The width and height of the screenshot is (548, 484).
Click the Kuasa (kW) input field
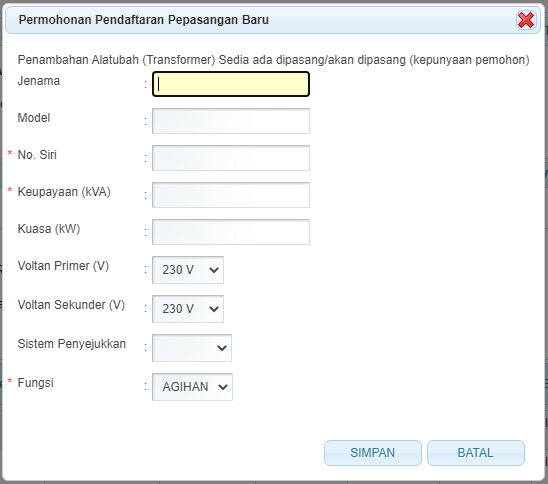[x=231, y=232]
